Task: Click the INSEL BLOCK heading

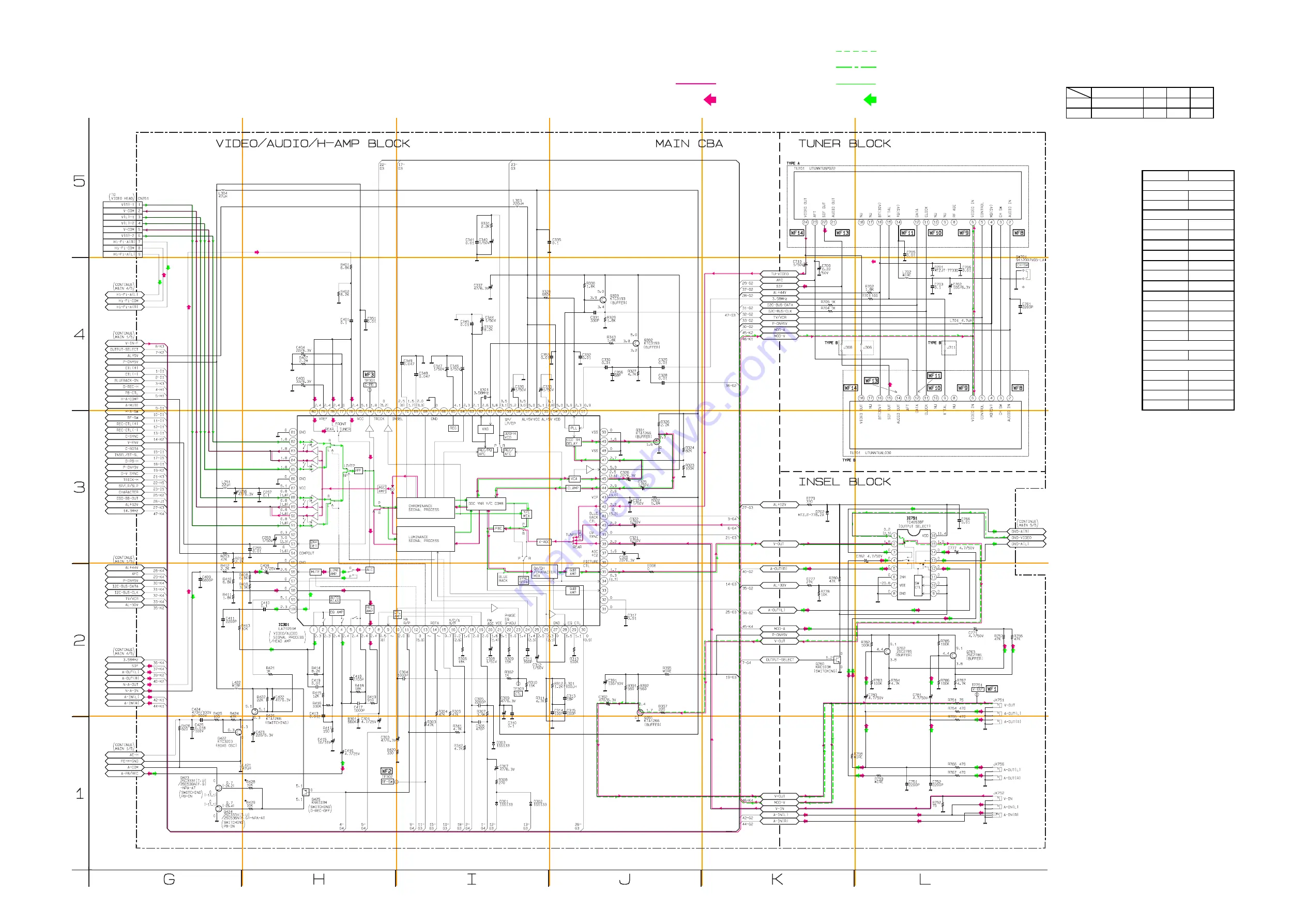Action: (x=844, y=481)
